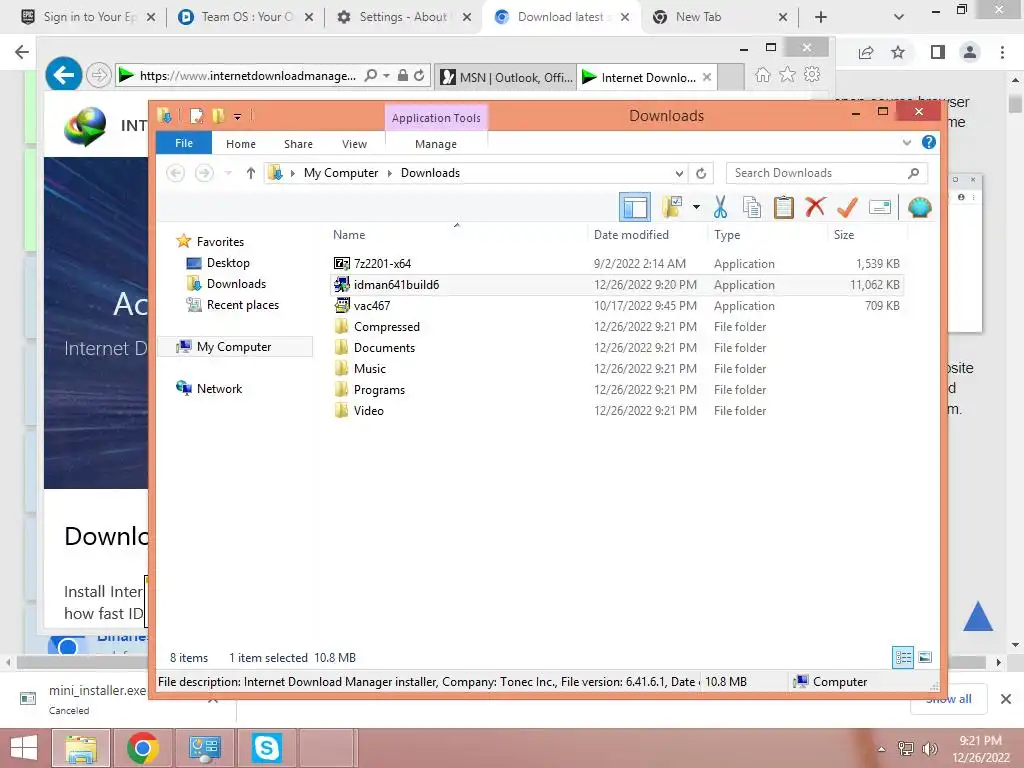Click the Back arrow in Downloads window
The width and height of the screenshot is (1024, 768).
point(175,173)
